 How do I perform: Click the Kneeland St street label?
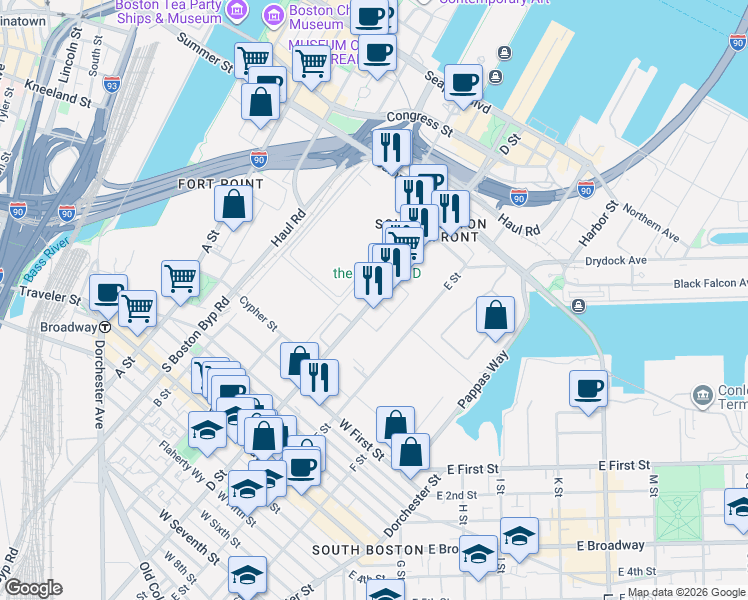[58, 93]
